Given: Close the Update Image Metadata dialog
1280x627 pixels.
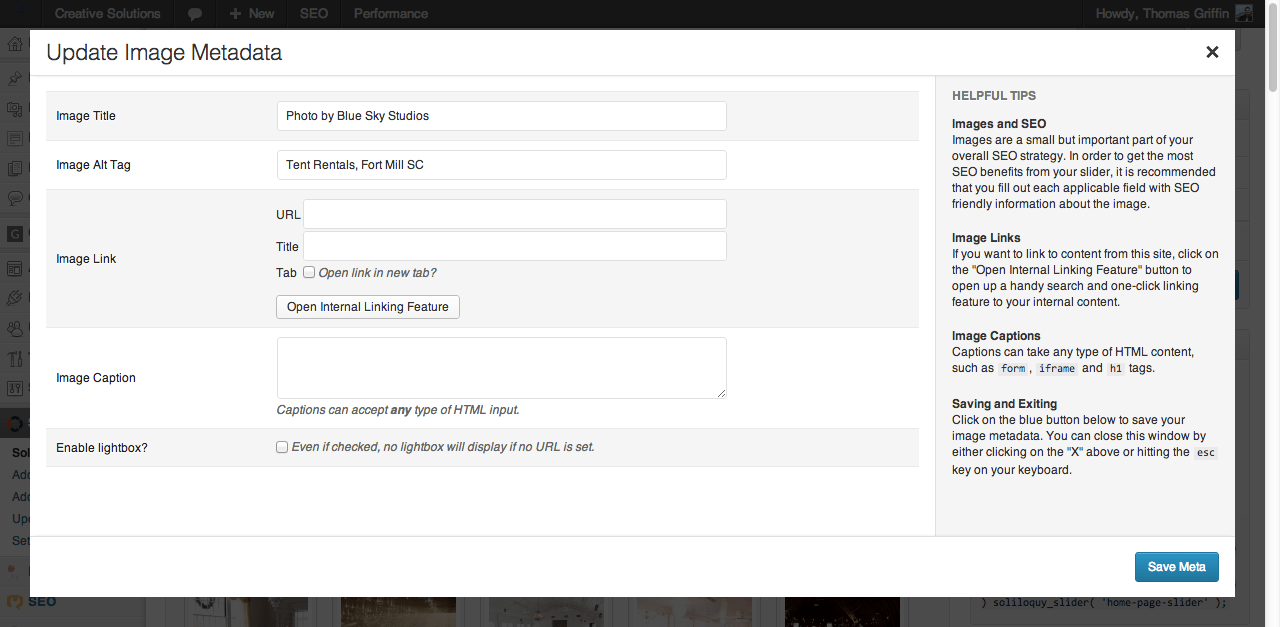Looking at the screenshot, I should (1212, 52).
